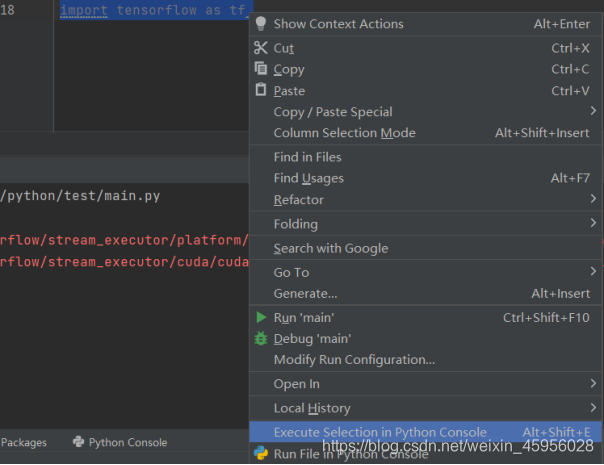Choose Search with Google
Viewport: 604px width, 465px height.
425,248
